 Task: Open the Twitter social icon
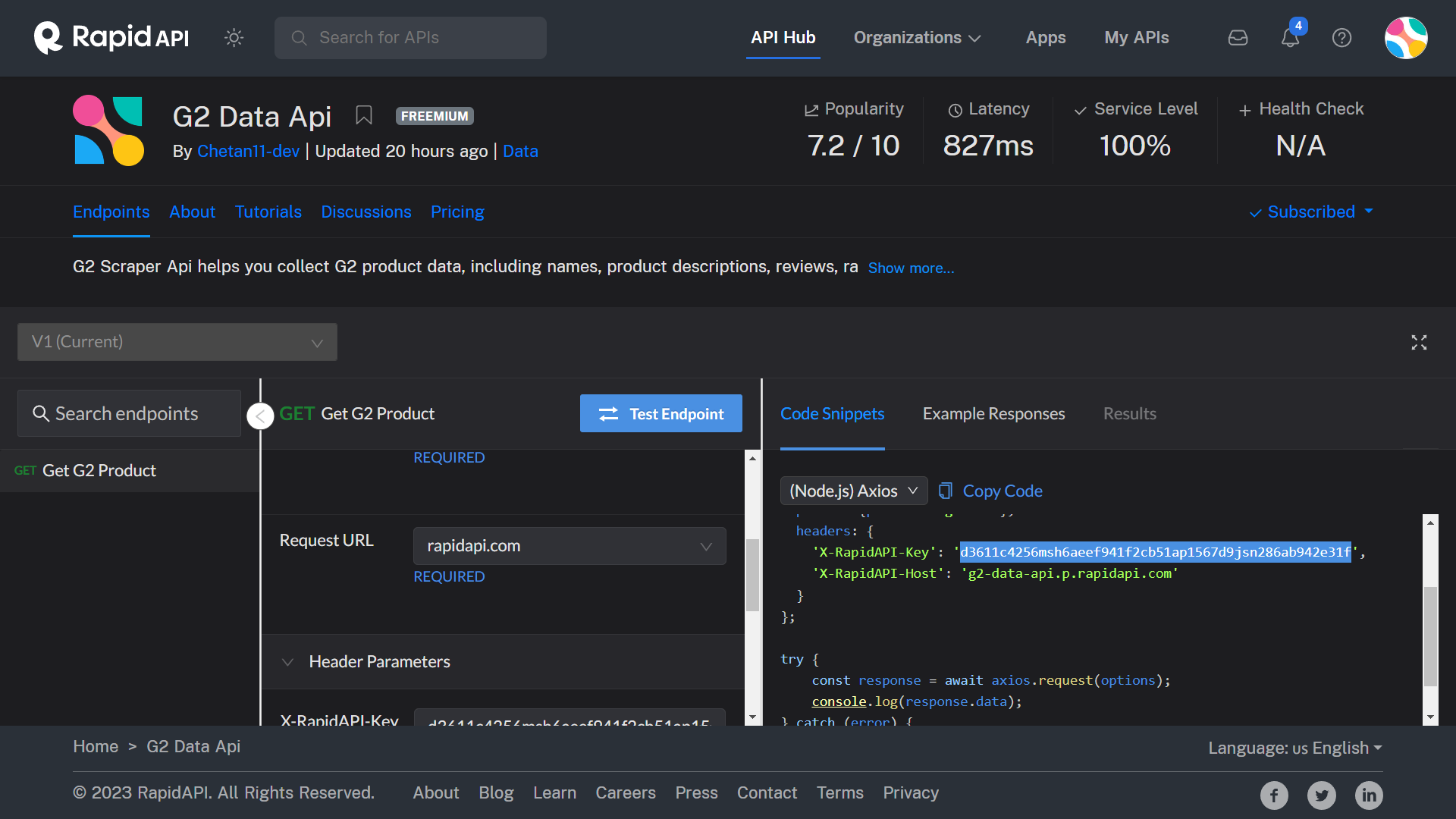coord(1322,795)
